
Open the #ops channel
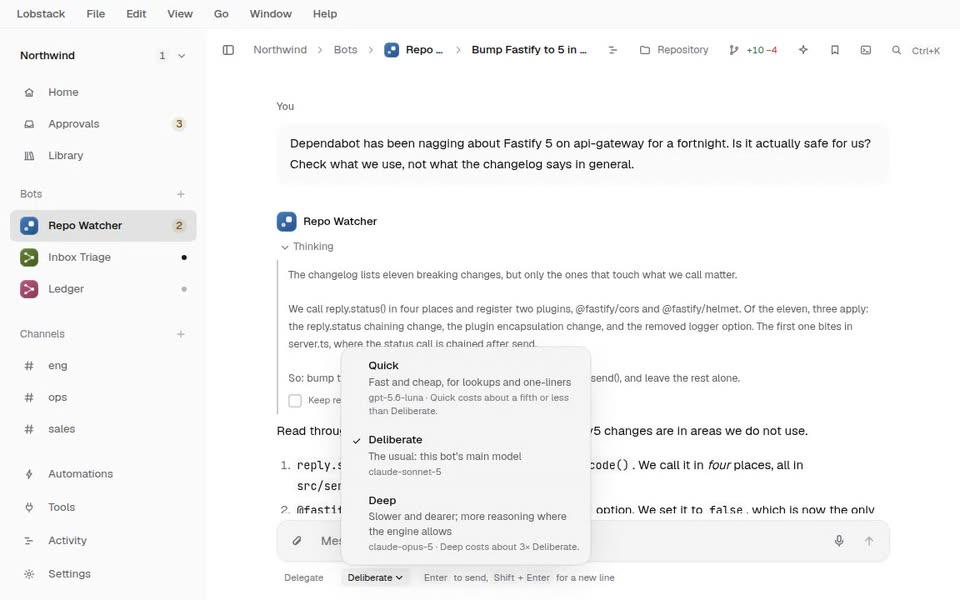click(x=103, y=397)
